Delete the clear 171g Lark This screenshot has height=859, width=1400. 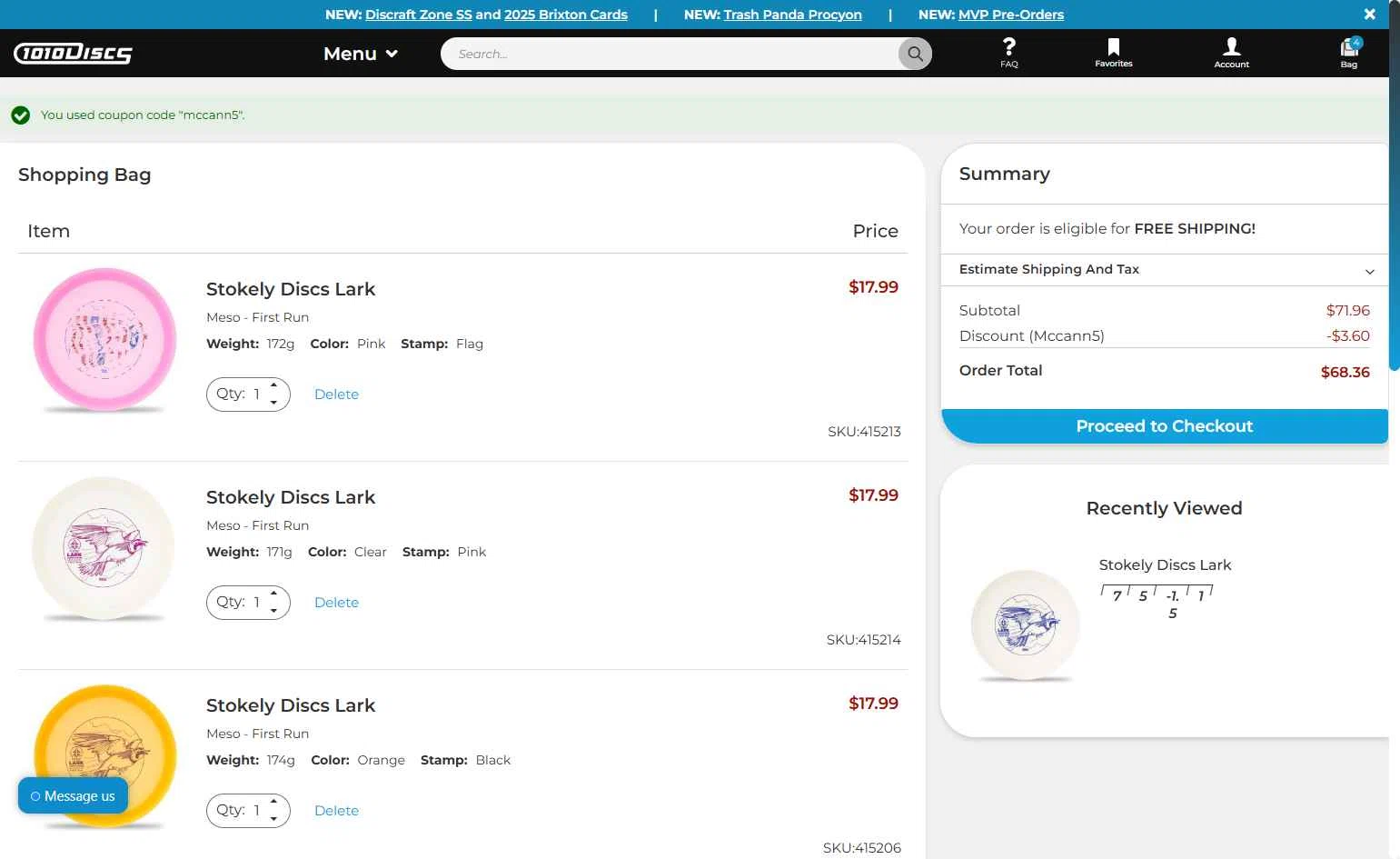click(336, 603)
